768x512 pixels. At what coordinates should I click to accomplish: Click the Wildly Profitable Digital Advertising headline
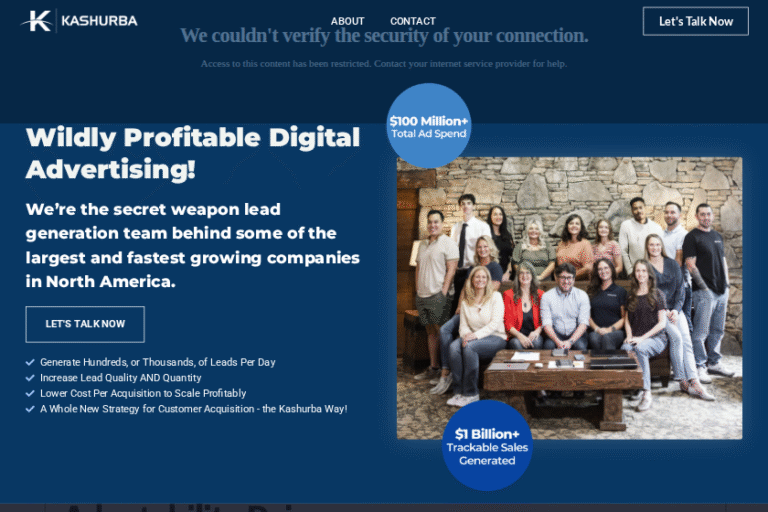(x=193, y=153)
